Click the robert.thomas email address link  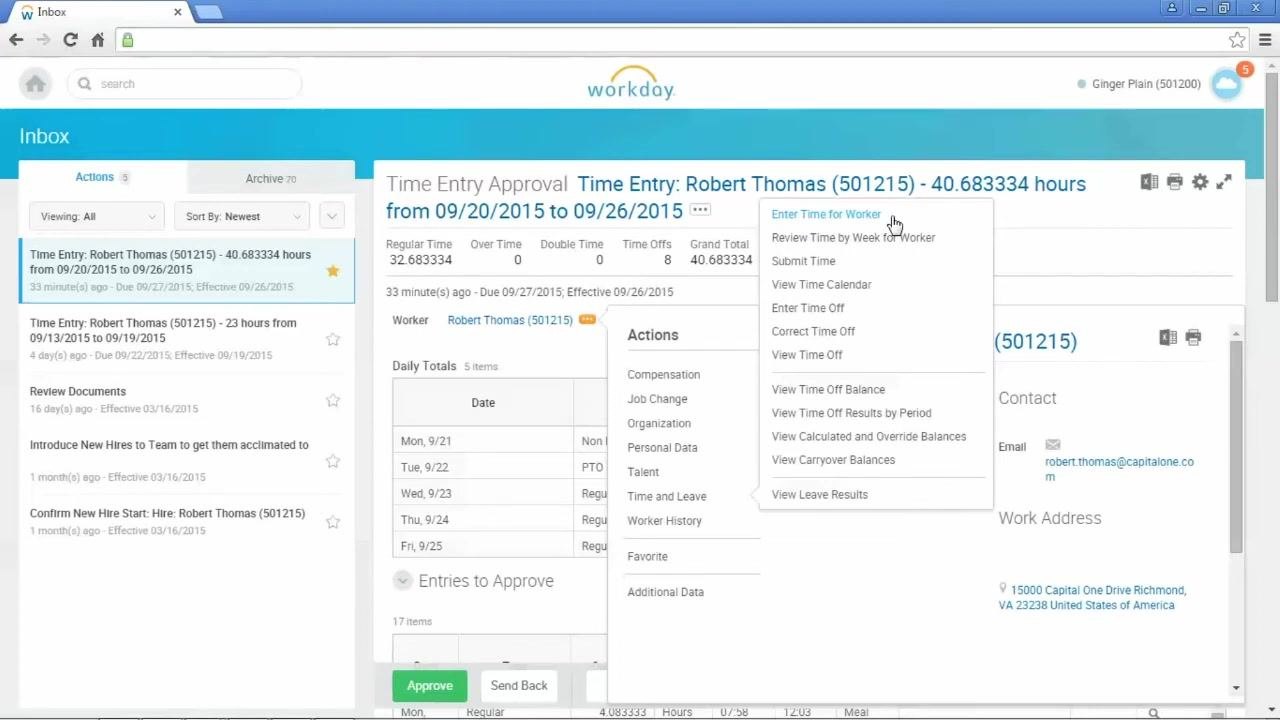1119,469
